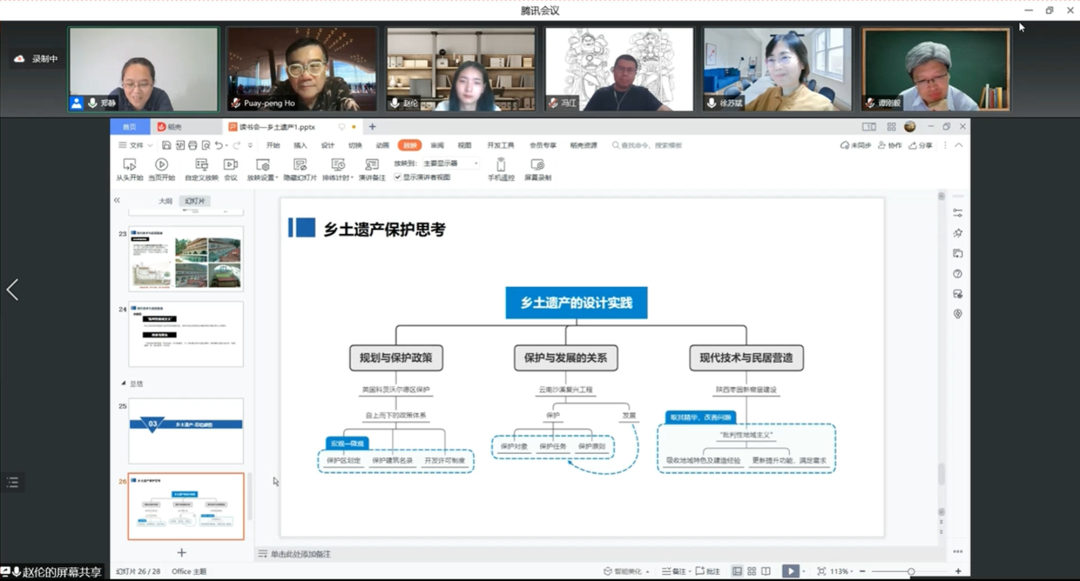Click notes field 单击此处添加备注
Viewport: 1080px width, 581px height.
(x=300, y=554)
